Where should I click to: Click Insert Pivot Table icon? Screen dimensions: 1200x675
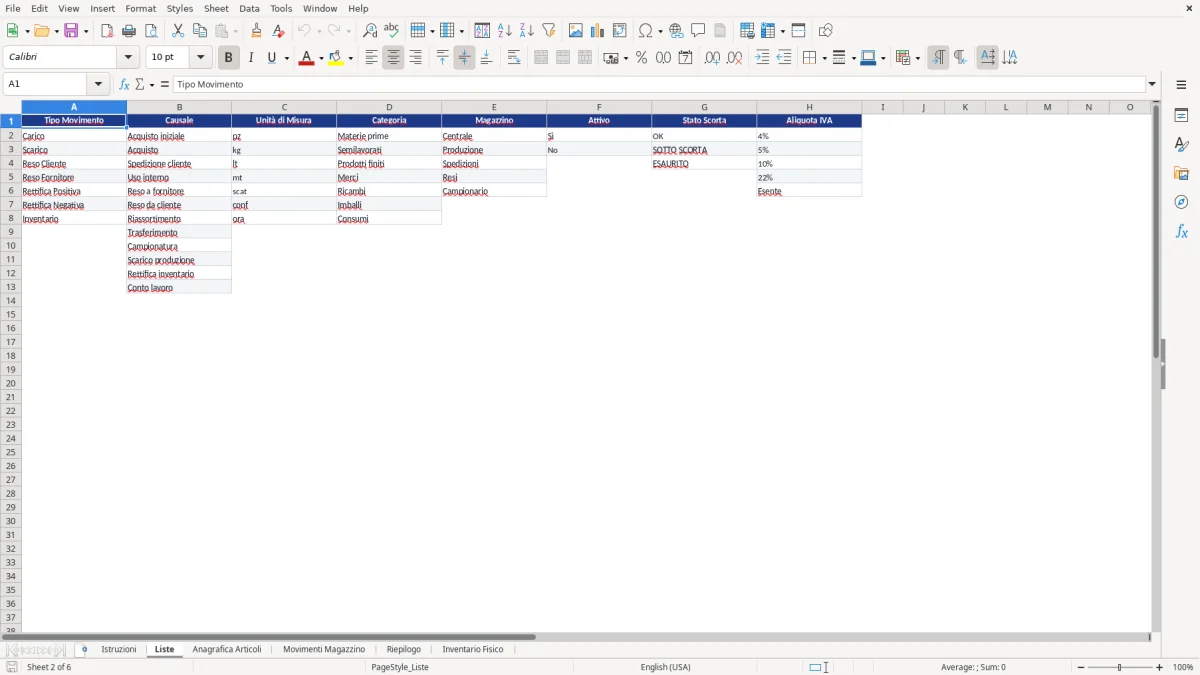pos(620,31)
